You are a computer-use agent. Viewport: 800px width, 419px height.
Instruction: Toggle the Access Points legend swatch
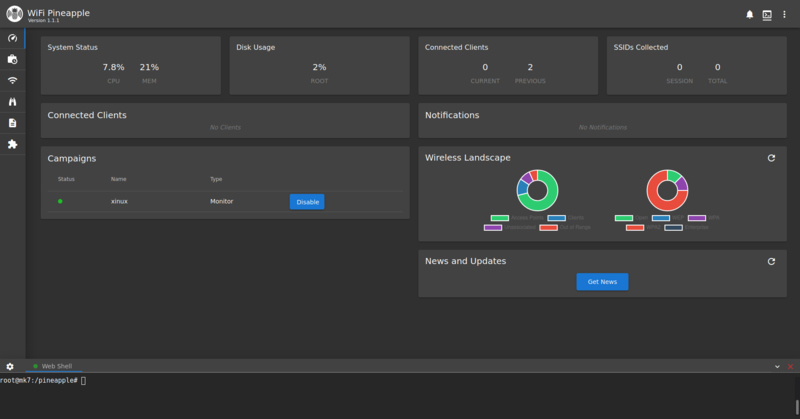pyautogui.click(x=499, y=217)
